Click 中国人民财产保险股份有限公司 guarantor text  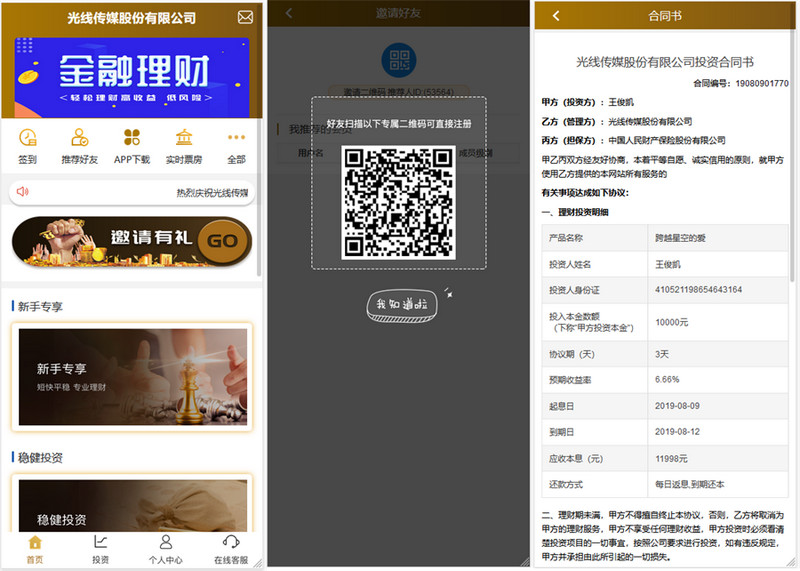click(667, 140)
